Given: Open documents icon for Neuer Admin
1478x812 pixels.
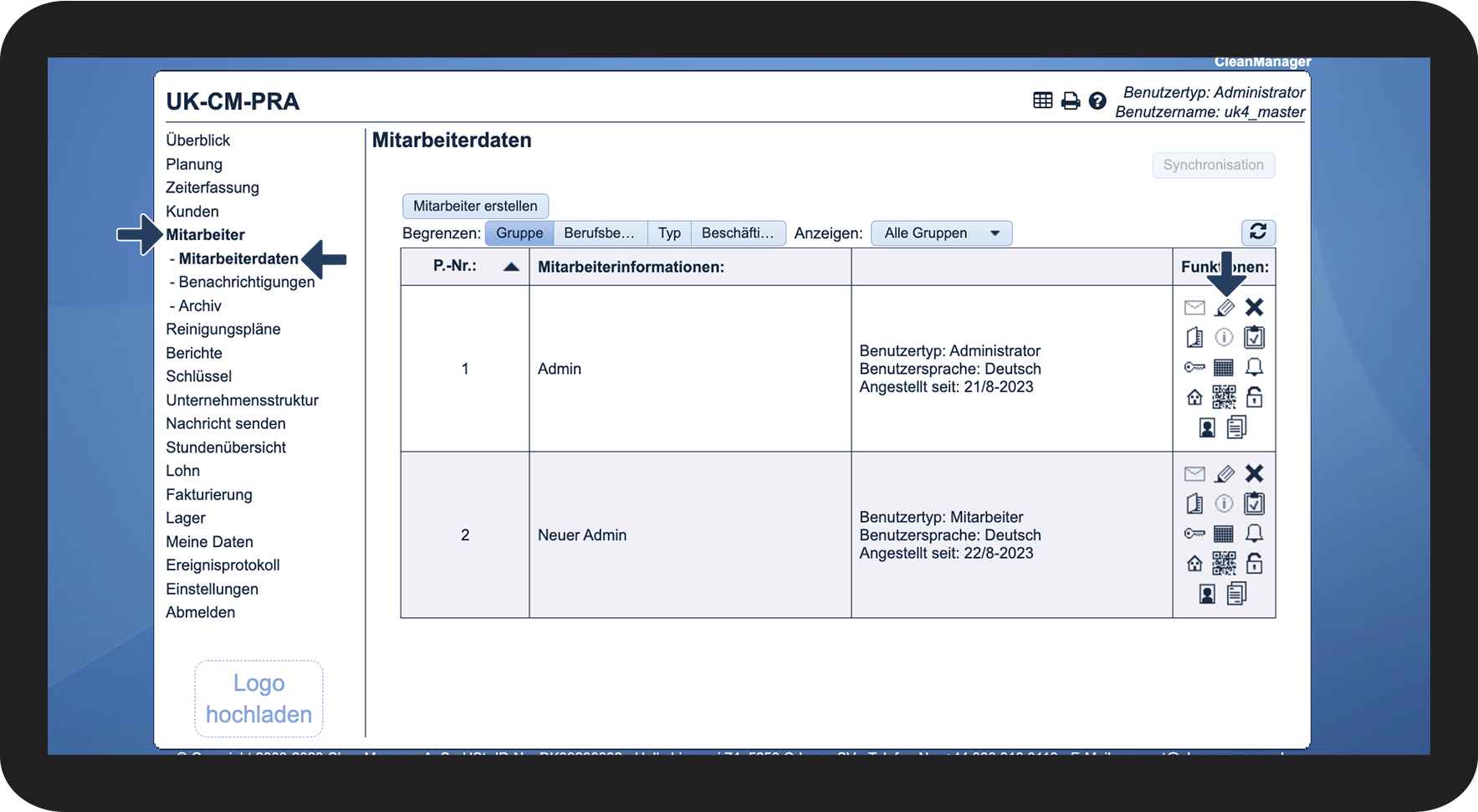Looking at the screenshot, I should pyautogui.click(x=1236, y=594).
